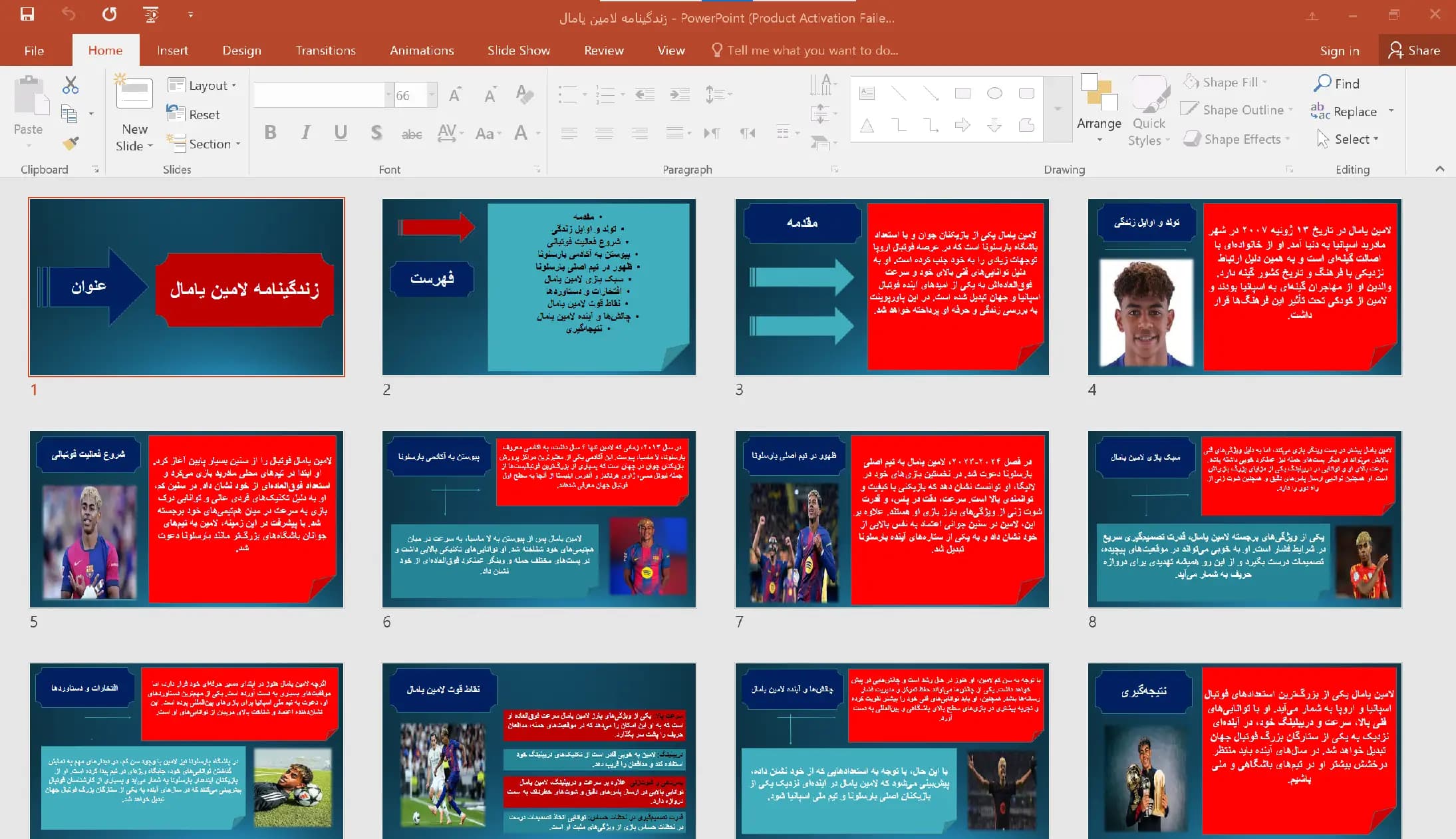The height and width of the screenshot is (839, 1456).
Task: Open the Transitions tab
Action: click(x=325, y=51)
